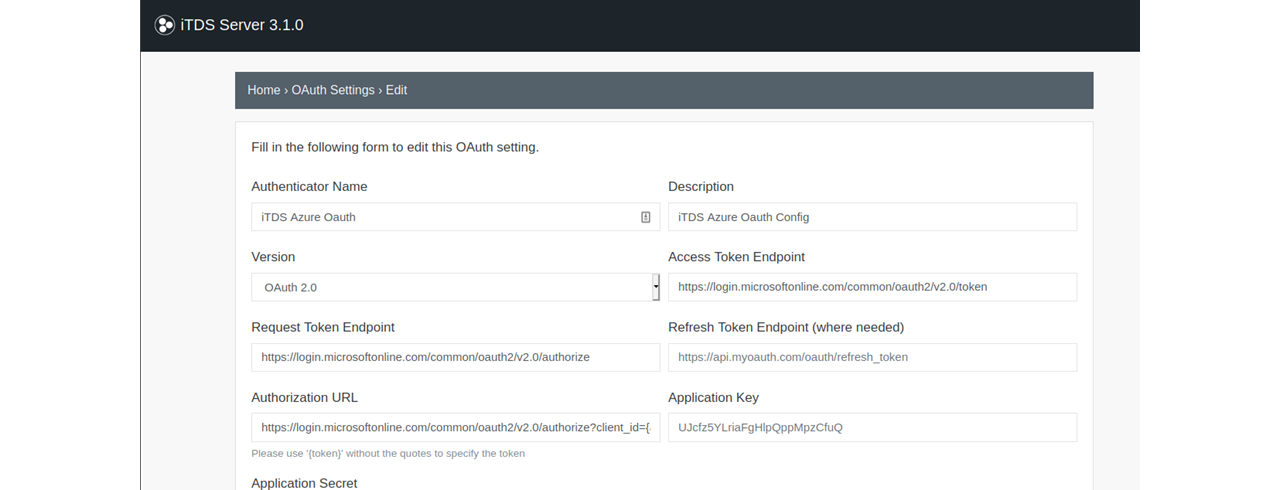Click the Authorization URL label
Screen dimensions: 1275x490
(304, 397)
